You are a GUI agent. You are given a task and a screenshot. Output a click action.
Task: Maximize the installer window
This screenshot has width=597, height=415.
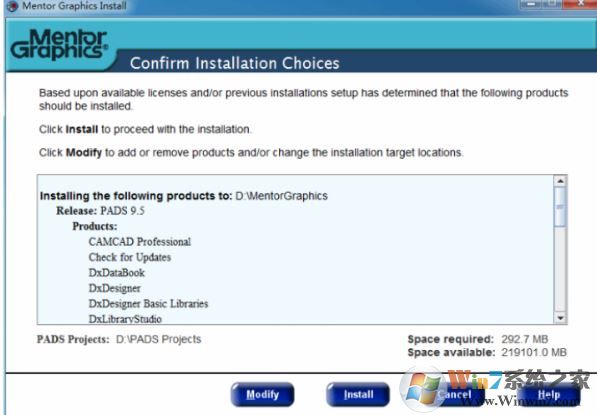(x=554, y=4)
